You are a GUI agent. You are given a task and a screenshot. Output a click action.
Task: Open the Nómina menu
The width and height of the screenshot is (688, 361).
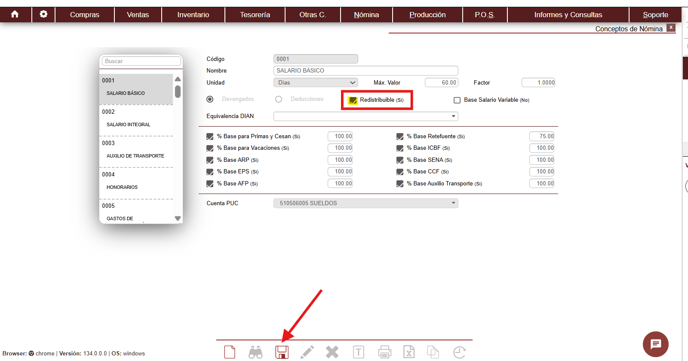[366, 14]
